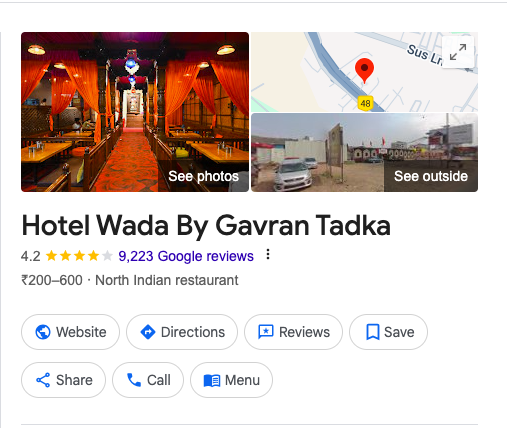Expand the map with the fullscreen arrows icon
This screenshot has width=507, height=428.
(x=458, y=52)
